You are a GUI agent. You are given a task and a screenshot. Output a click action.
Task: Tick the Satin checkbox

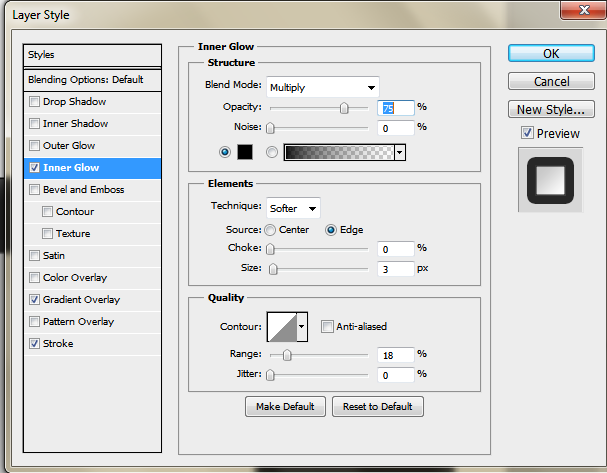(x=34, y=256)
